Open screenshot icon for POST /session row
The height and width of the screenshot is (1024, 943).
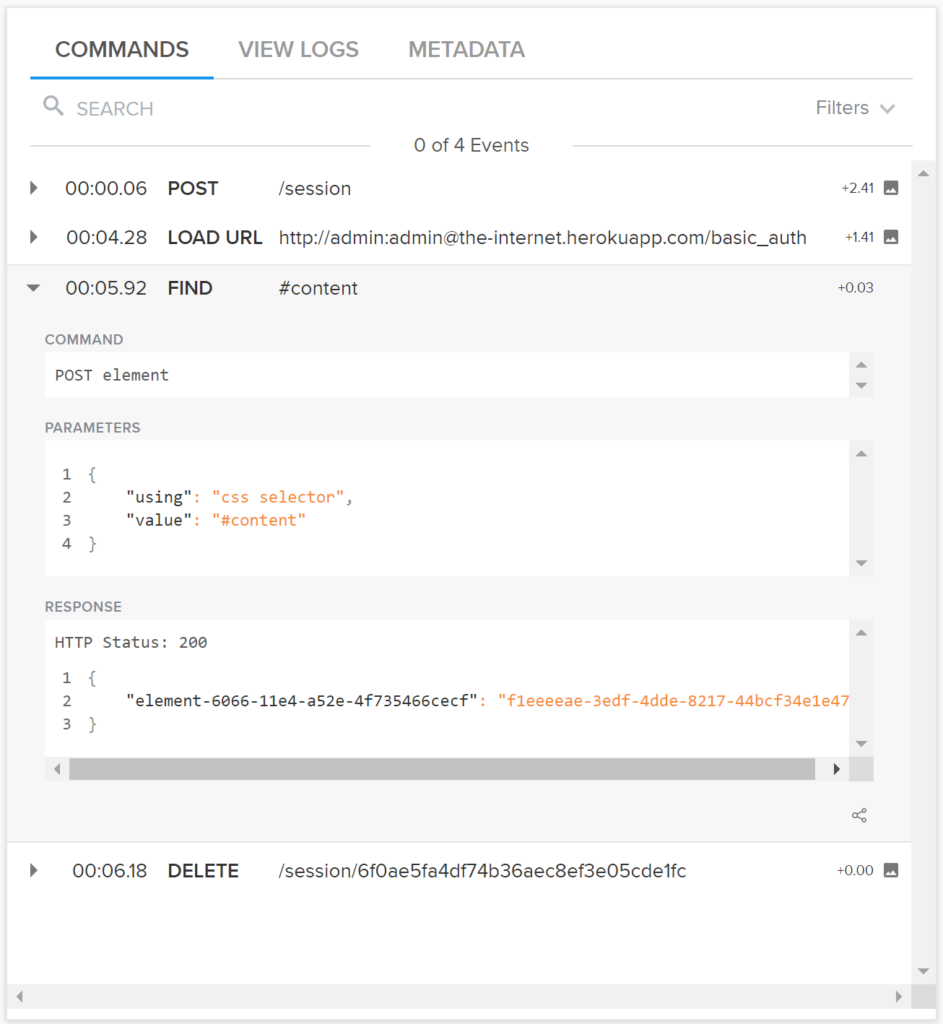point(891,188)
